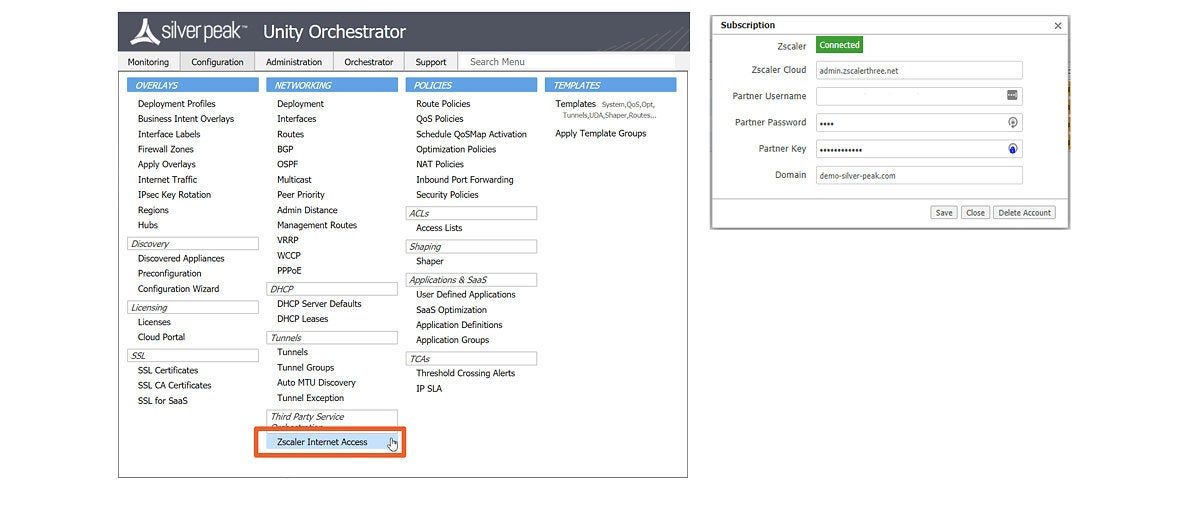Open Admin Distance

pyautogui.click(x=307, y=210)
